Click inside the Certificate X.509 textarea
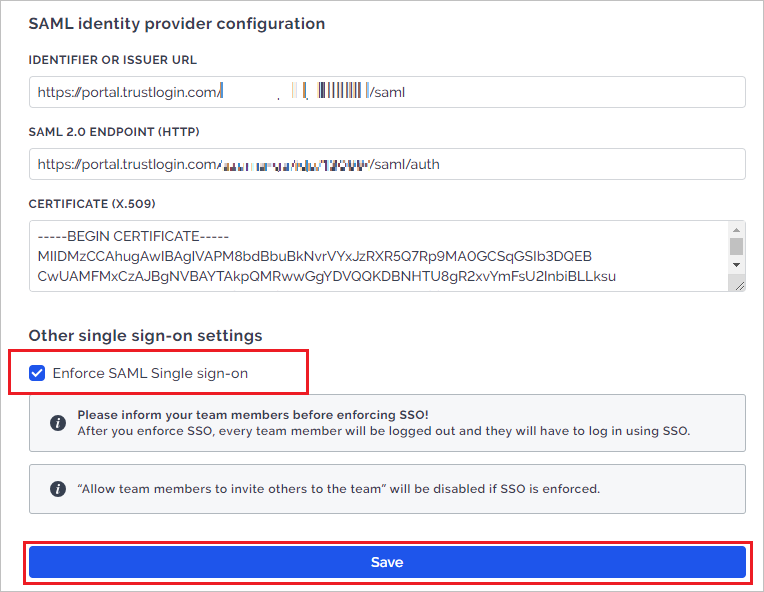This screenshot has width=764, height=592. [379, 256]
